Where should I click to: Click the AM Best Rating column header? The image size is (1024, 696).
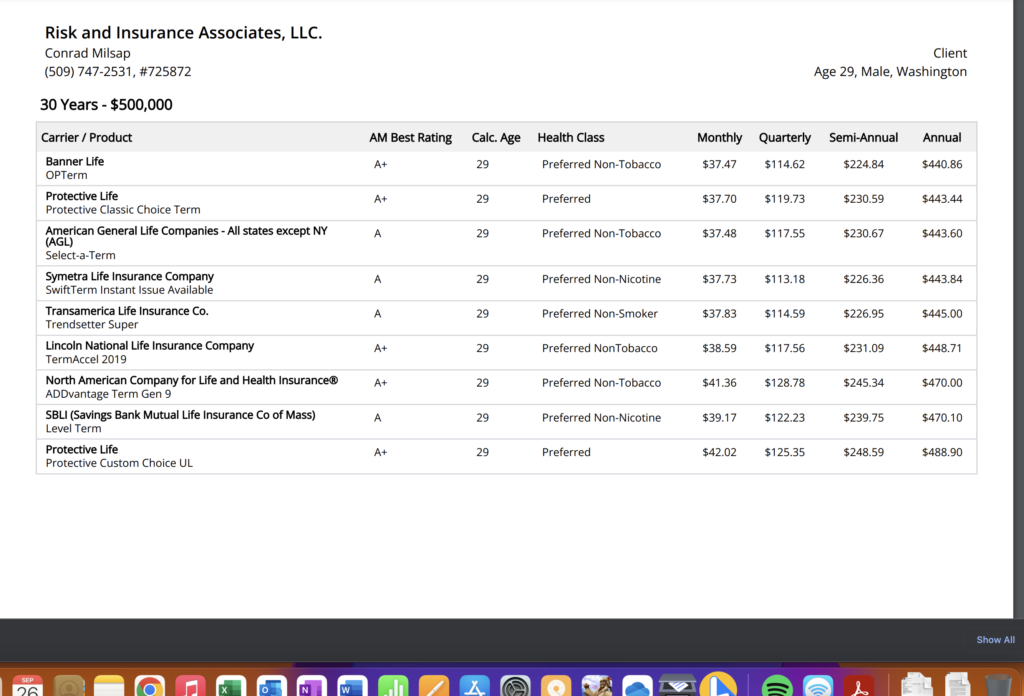(x=410, y=138)
